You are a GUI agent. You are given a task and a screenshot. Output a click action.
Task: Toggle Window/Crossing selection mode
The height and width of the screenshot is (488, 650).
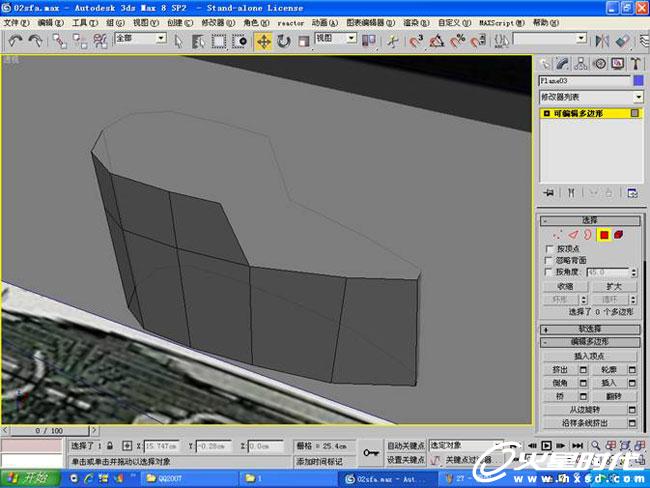239,41
